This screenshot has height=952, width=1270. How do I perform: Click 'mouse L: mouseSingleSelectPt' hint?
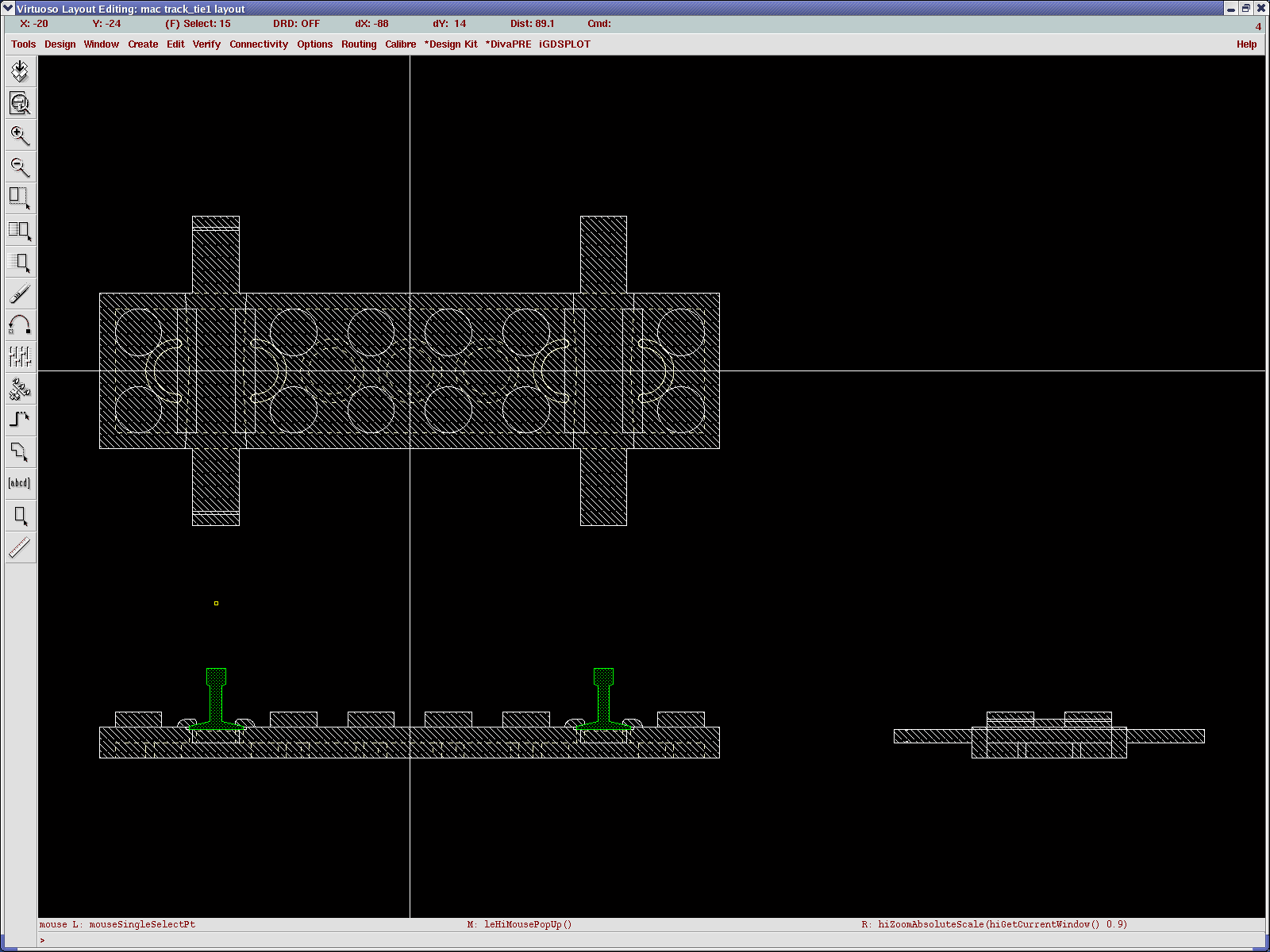117,924
